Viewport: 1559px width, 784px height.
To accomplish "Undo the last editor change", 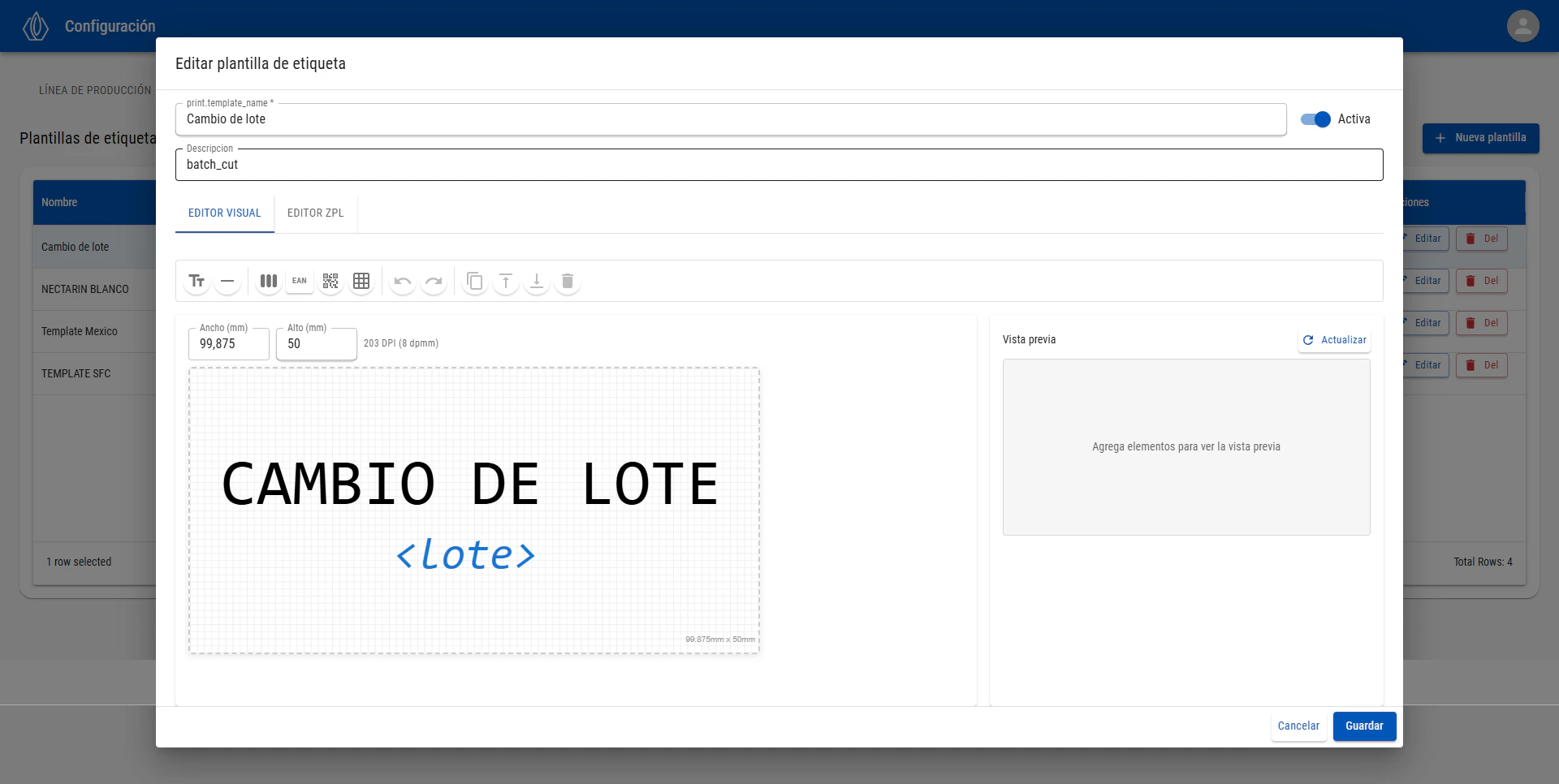I will [x=403, y=281].
